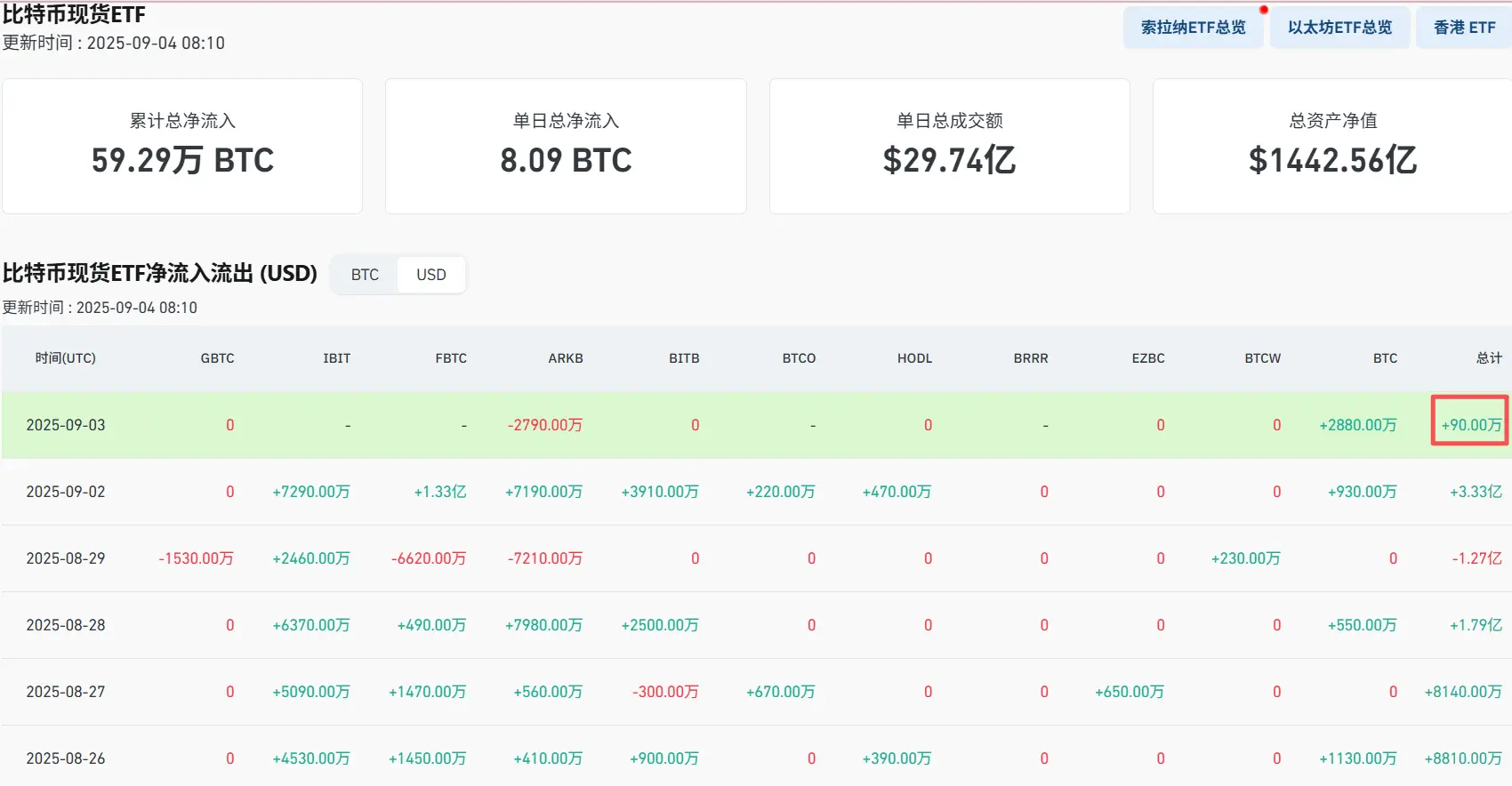The image size is (1512, 786).
Task: Click the 单日总净流入 8.09 BTC card
Action: coord(566,146)
